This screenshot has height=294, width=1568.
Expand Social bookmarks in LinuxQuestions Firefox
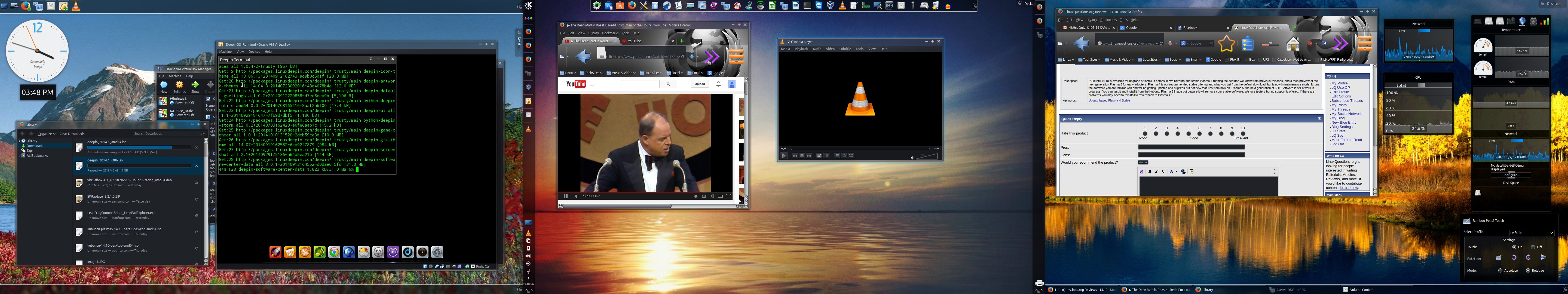1173,60
